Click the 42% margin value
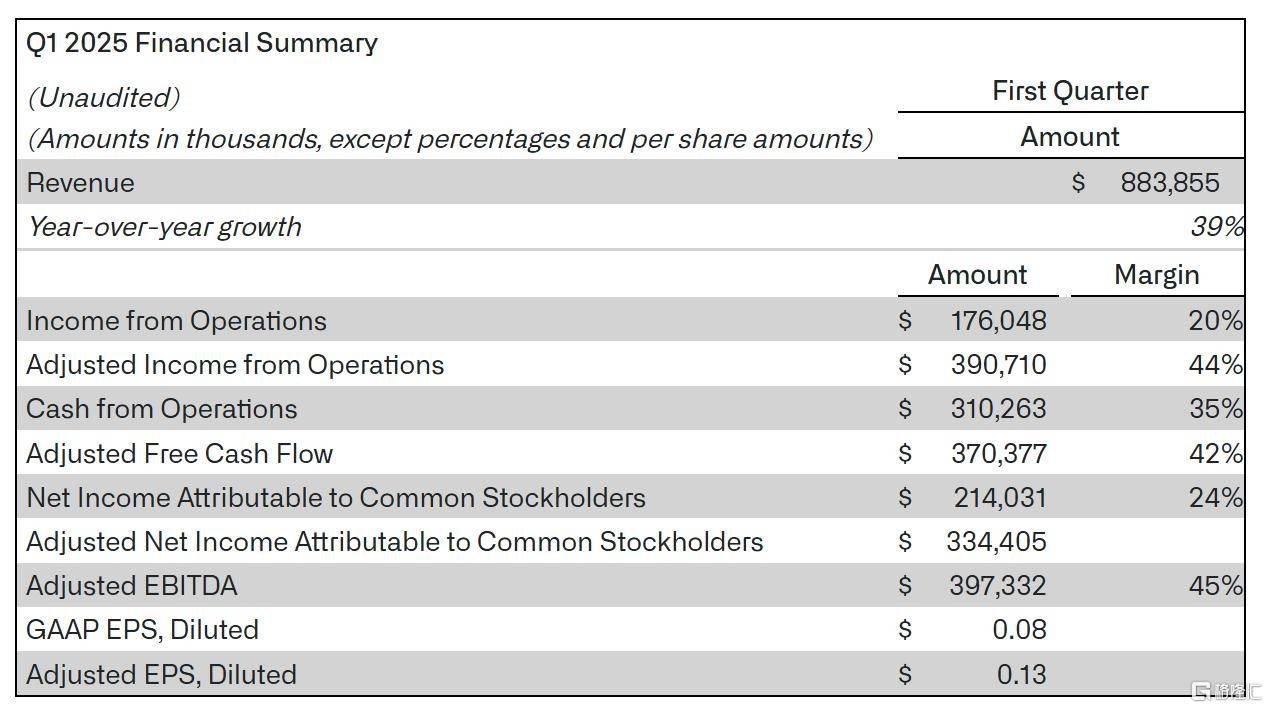This screenshot has width=1268, height=709. pos(1215,454)
